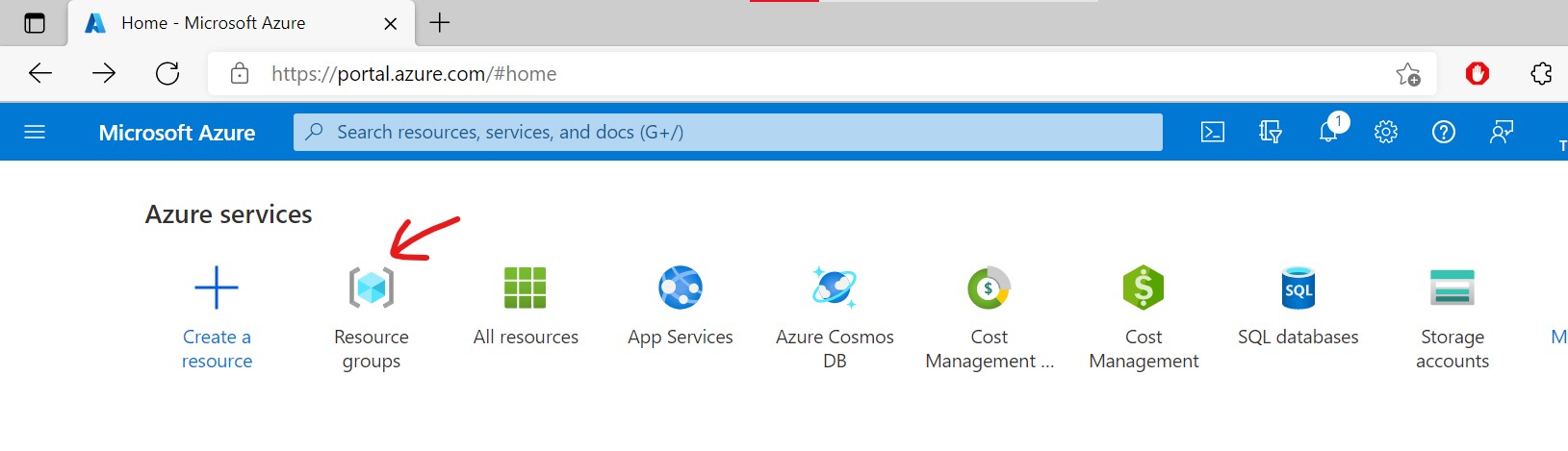
Task: Open portal settings gear icon
Action: 1386,133
